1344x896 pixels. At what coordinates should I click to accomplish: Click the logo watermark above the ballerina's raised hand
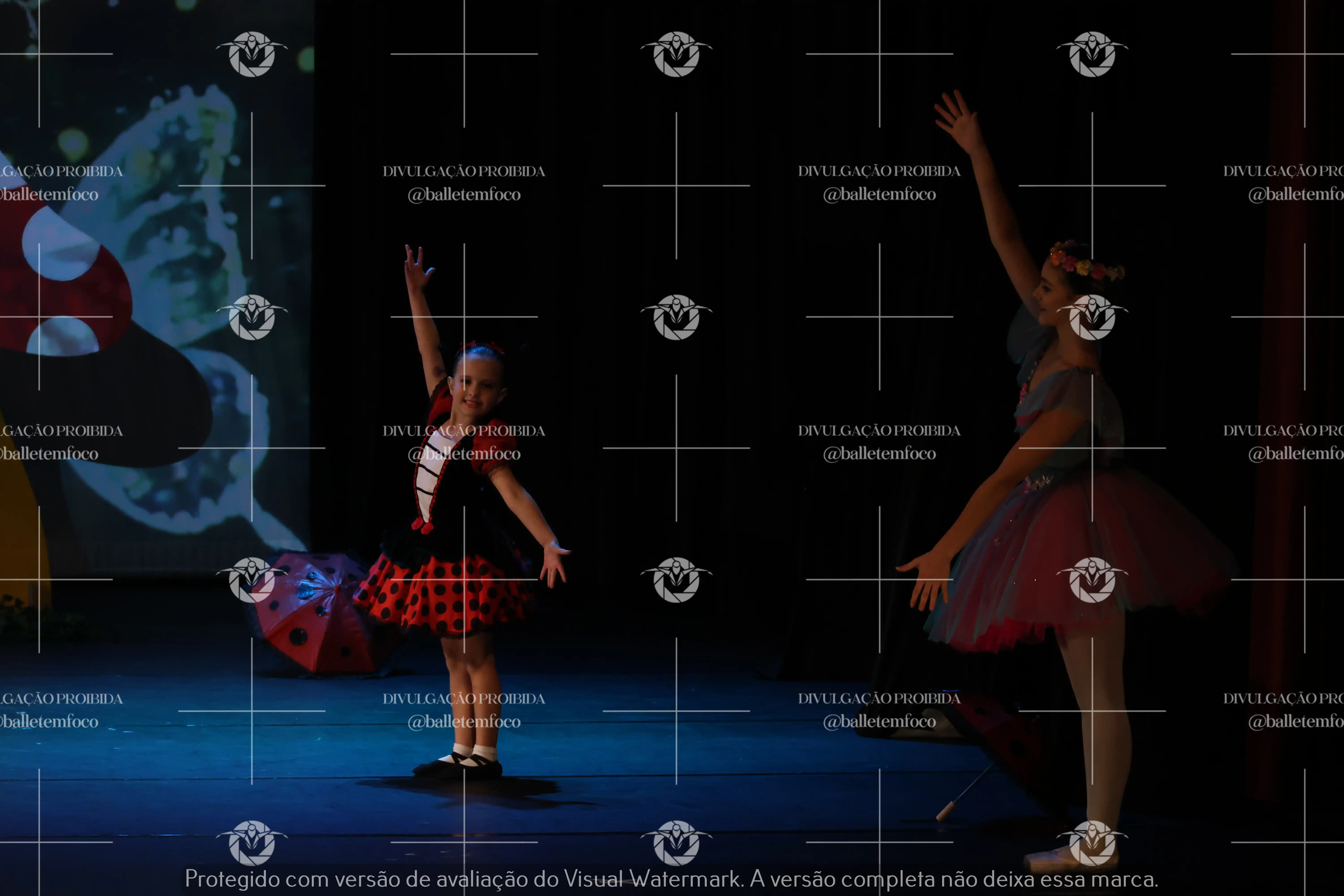(1092, 54)
